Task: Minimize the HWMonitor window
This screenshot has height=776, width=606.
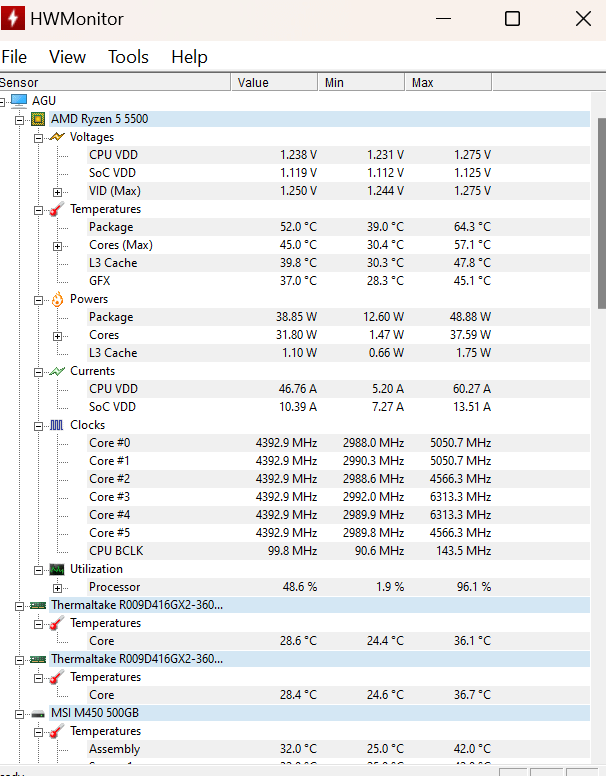Action: tap(443, 19)
